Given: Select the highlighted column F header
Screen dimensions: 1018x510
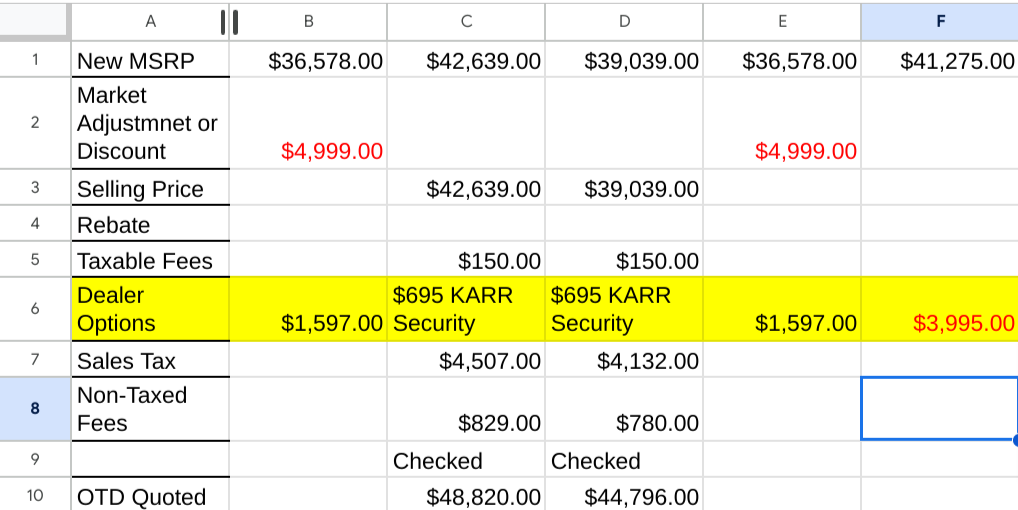Looking at the screenshot, I should (x=939, y=20).
